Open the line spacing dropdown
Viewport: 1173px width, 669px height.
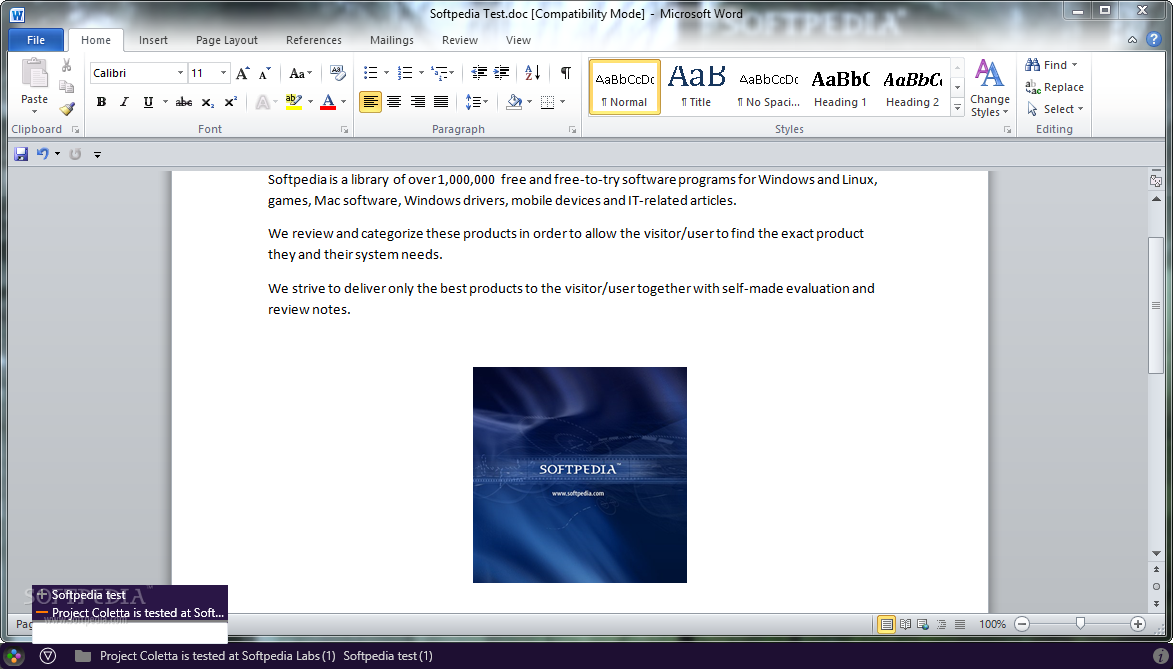coord(477,102)
